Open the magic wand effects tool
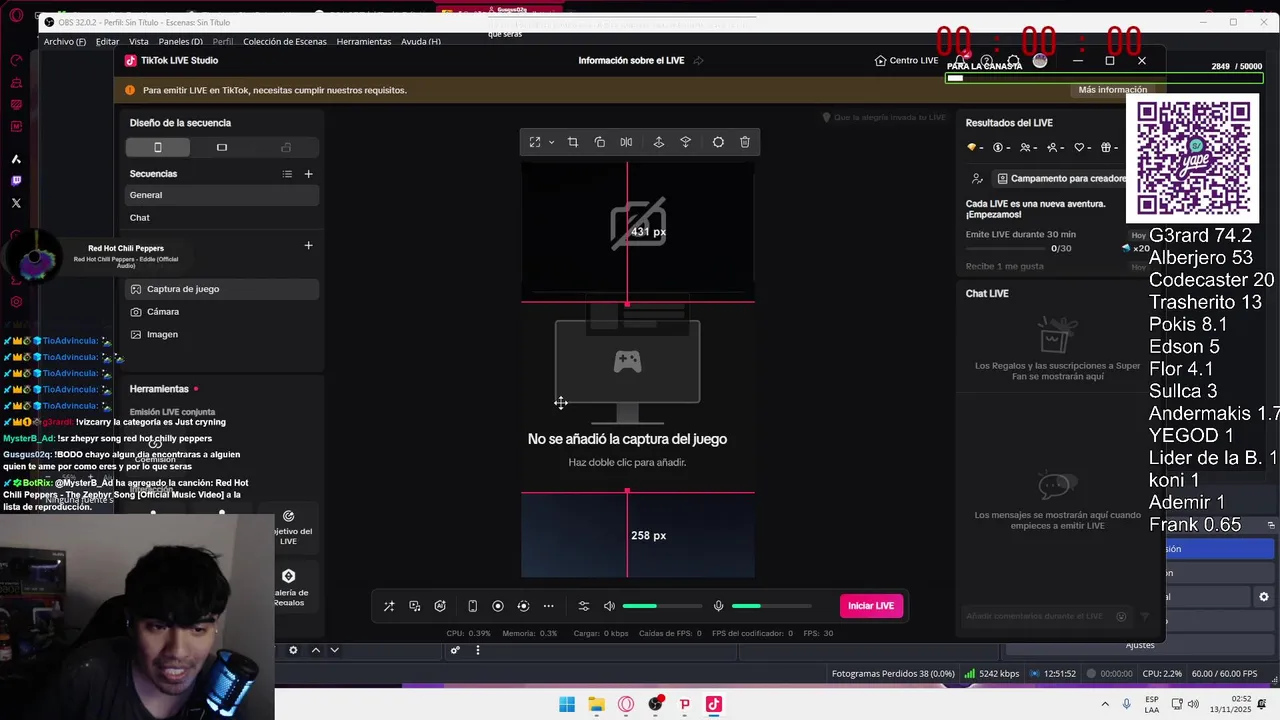The width and height of the screenshot is (1280, 720). [x=389, y=606]
